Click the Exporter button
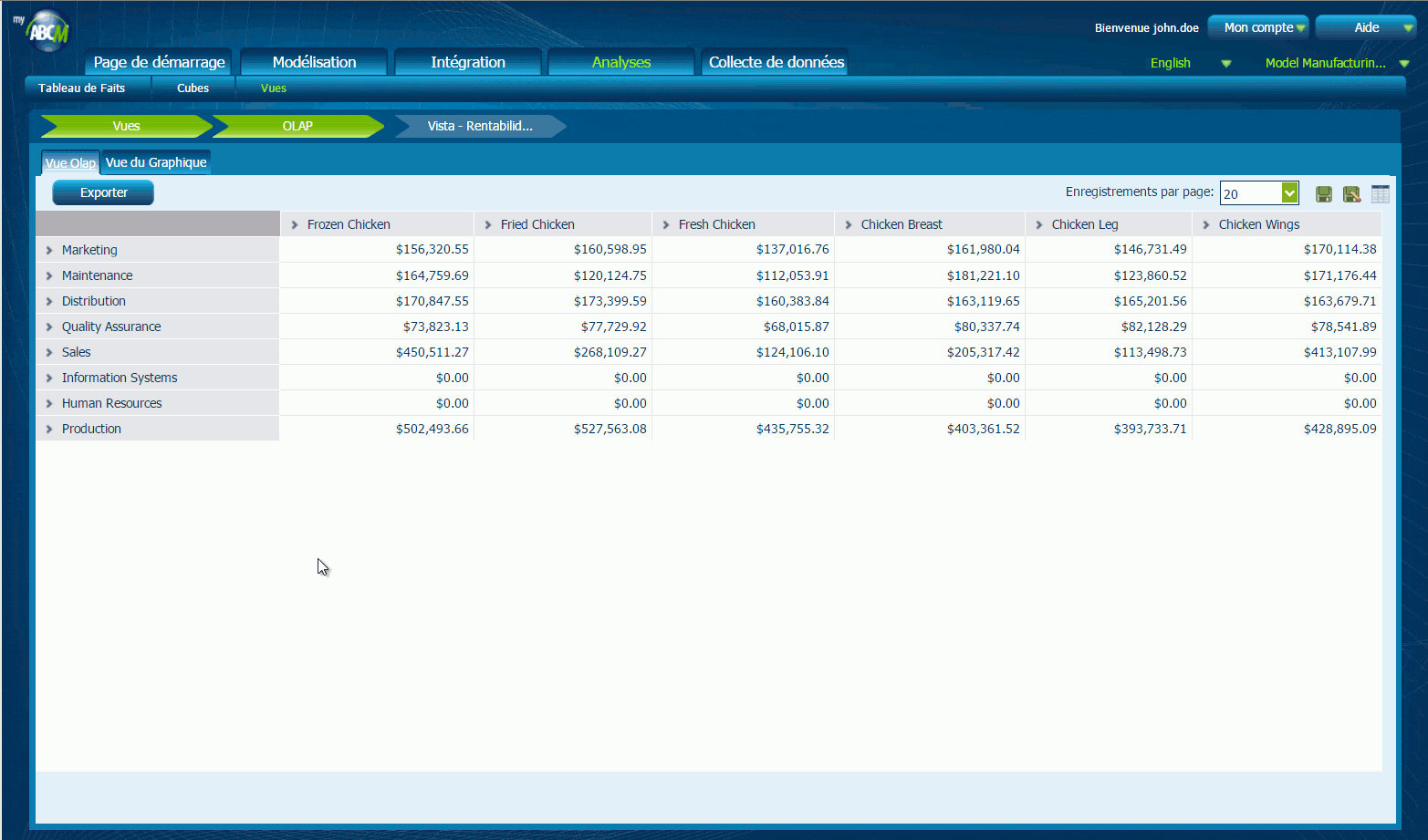The image size is (1428, 840). 103,192
